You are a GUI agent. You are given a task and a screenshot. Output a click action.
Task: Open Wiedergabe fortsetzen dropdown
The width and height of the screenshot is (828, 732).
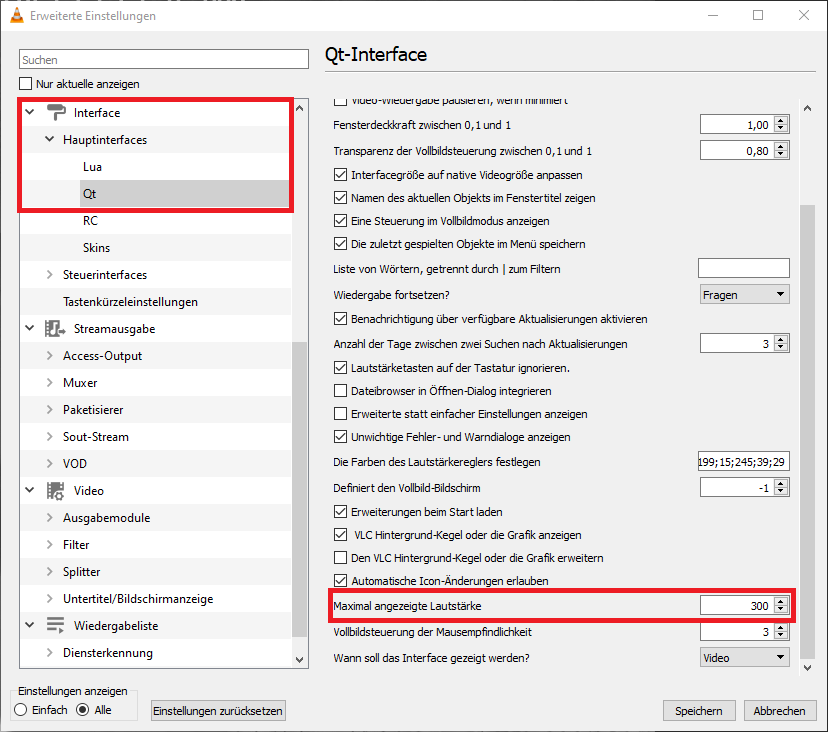[744, 294]
